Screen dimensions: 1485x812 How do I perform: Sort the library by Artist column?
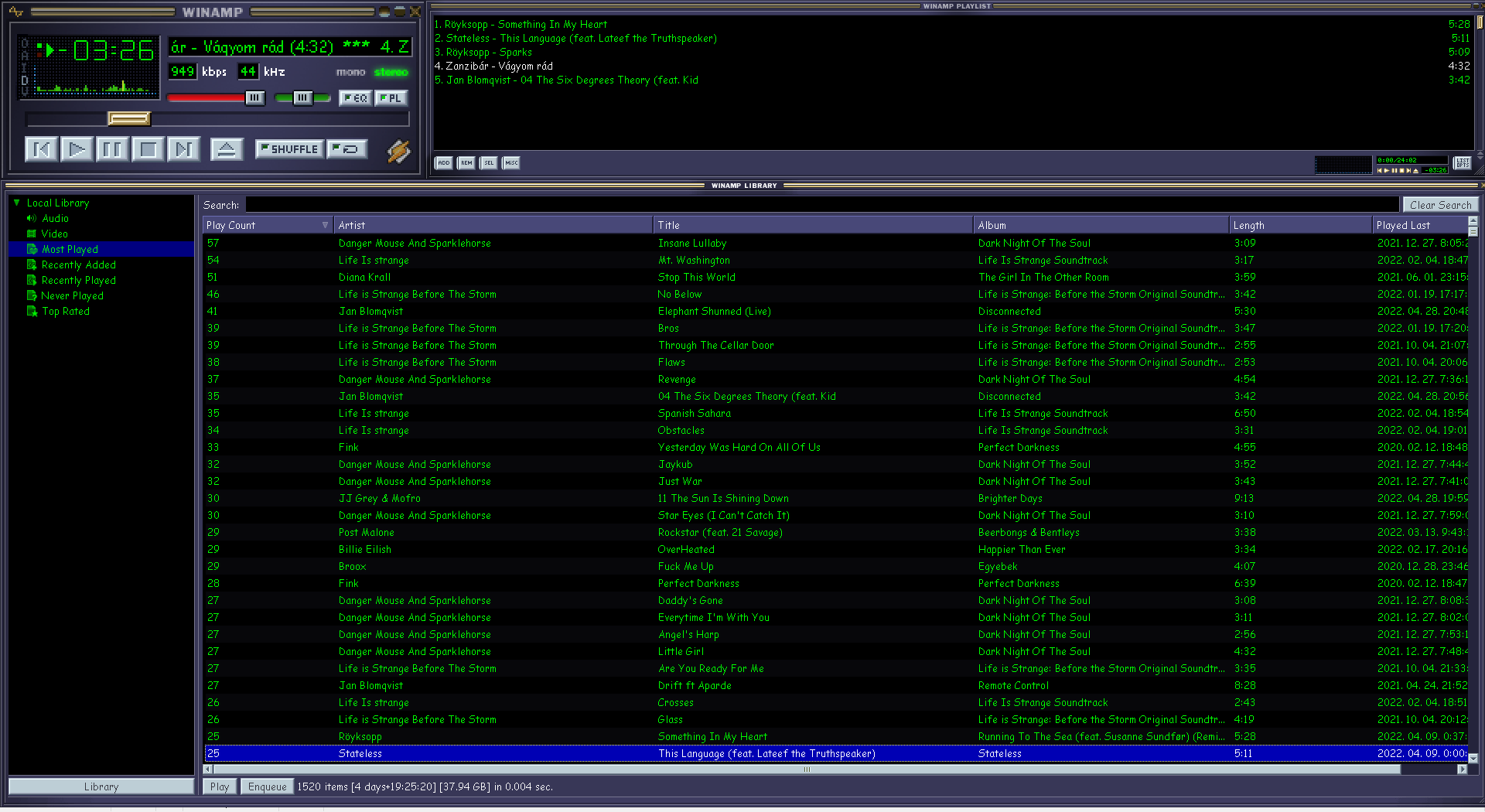pos(493,226)
